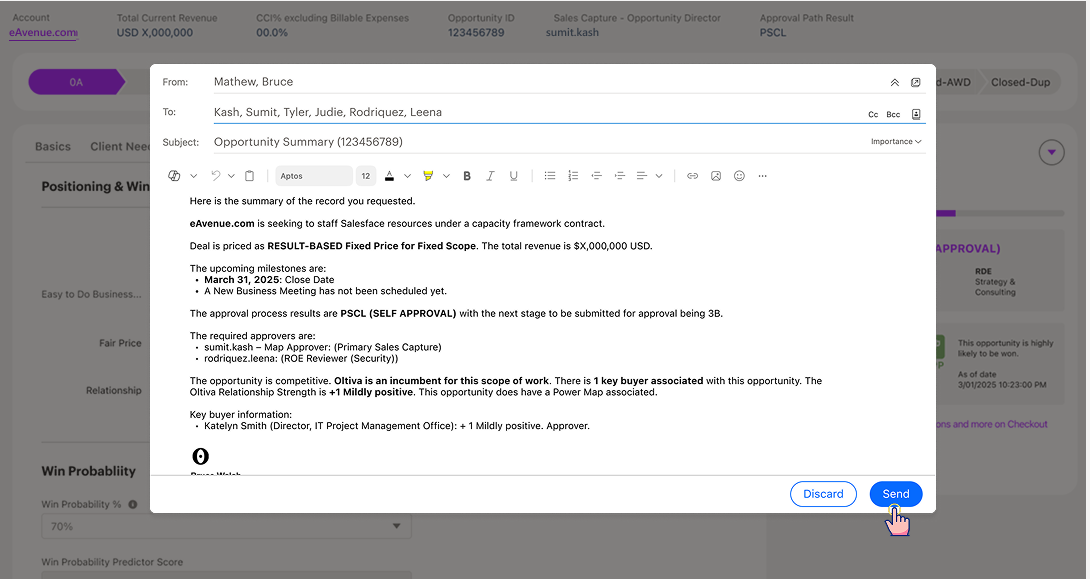Viewport: 1090px width, 580px height.
Task: Open the address book icon
Action: point(916,114)
